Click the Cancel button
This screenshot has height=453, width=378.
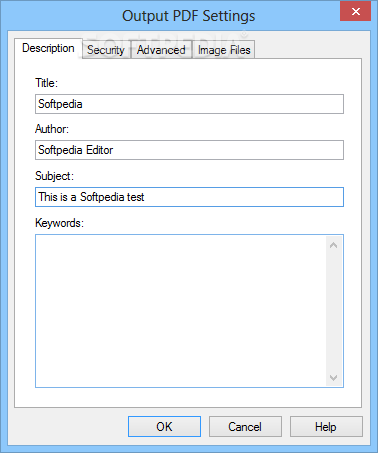pyautogui.click(x=245, y=427)
